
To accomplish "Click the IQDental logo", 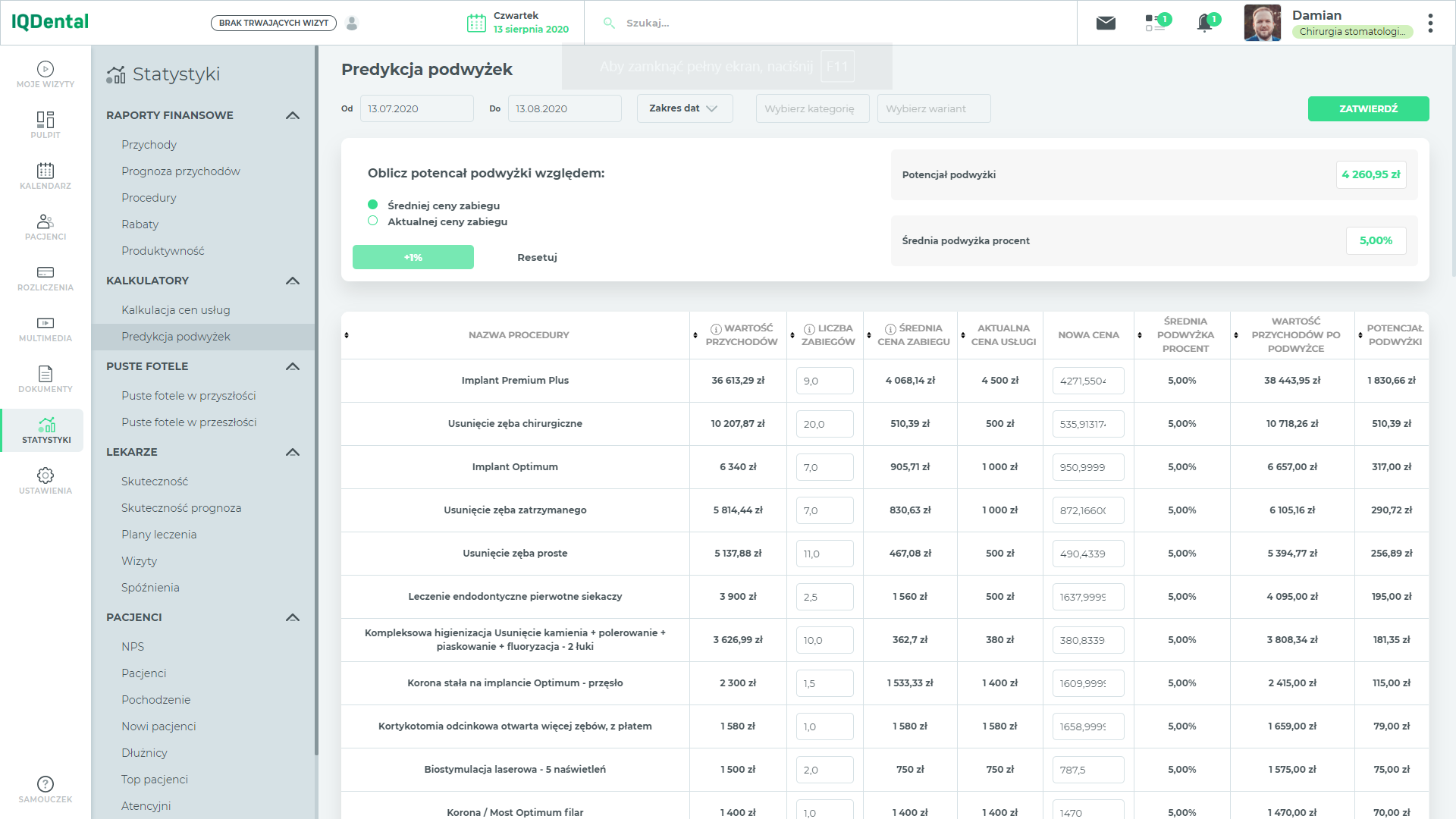I will [50, 22].
